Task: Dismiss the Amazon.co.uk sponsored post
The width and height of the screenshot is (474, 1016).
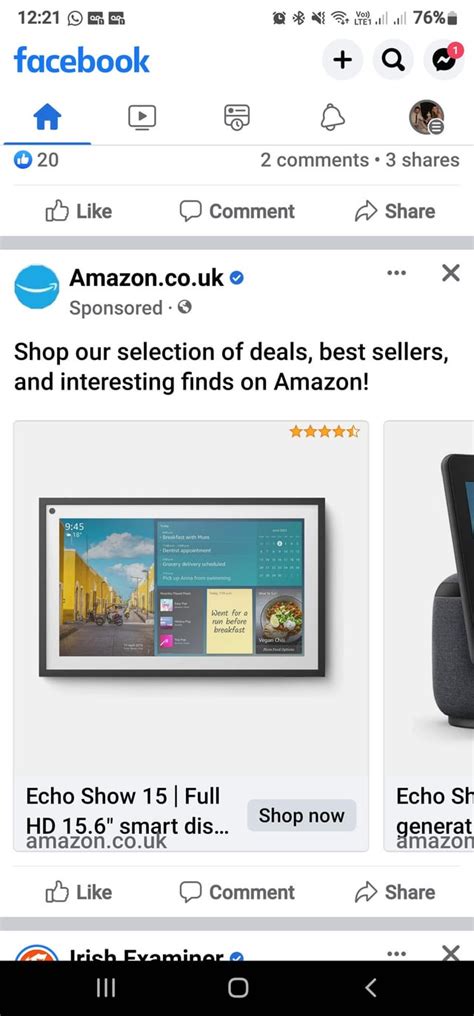Action: pos(451,273)
